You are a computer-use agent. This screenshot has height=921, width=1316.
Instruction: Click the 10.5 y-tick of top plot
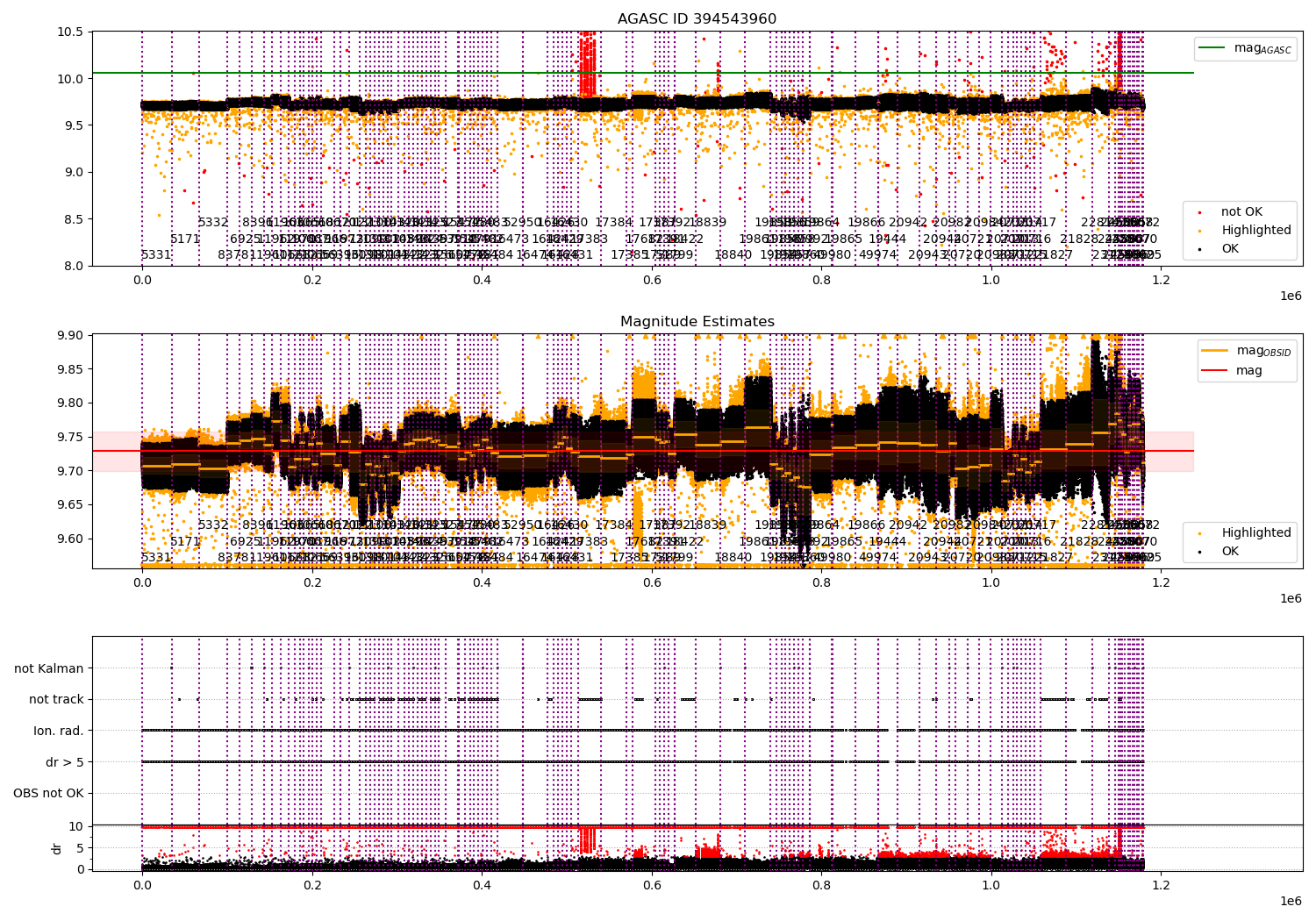(69, 32)
